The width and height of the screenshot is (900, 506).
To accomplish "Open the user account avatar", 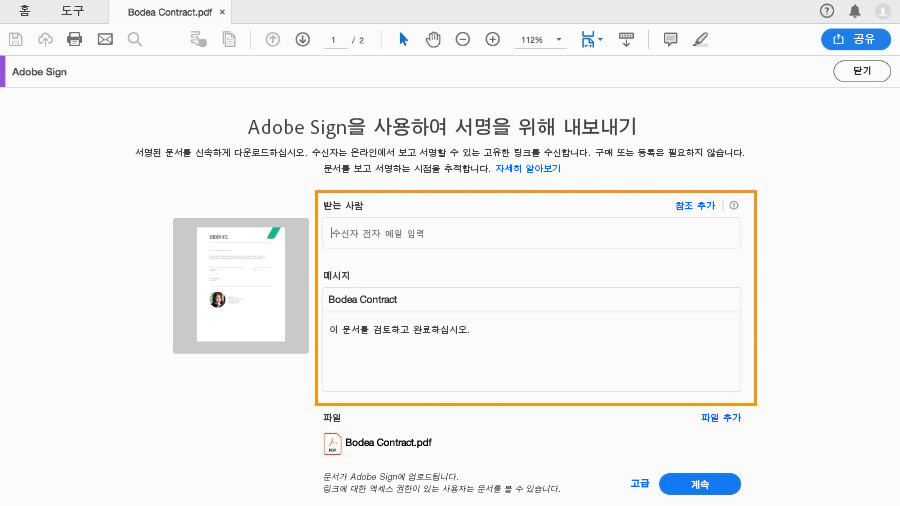I will (883, 11).
